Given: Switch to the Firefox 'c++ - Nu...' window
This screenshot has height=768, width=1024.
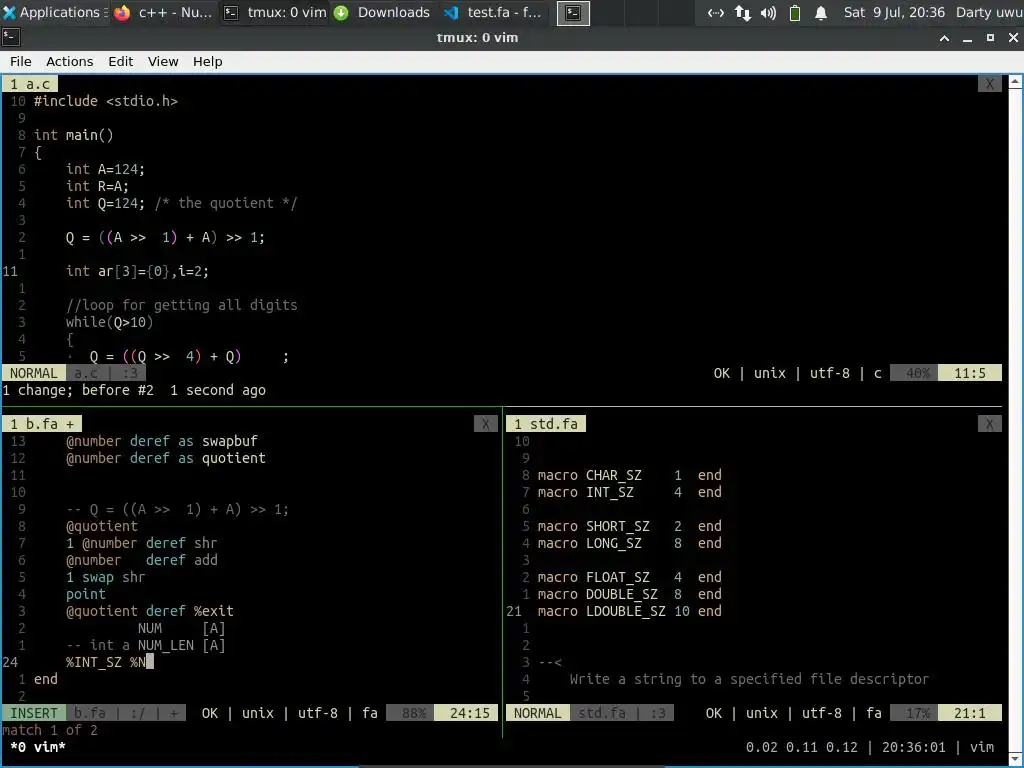Looking at the screenshot, I should tap(163, 12).
